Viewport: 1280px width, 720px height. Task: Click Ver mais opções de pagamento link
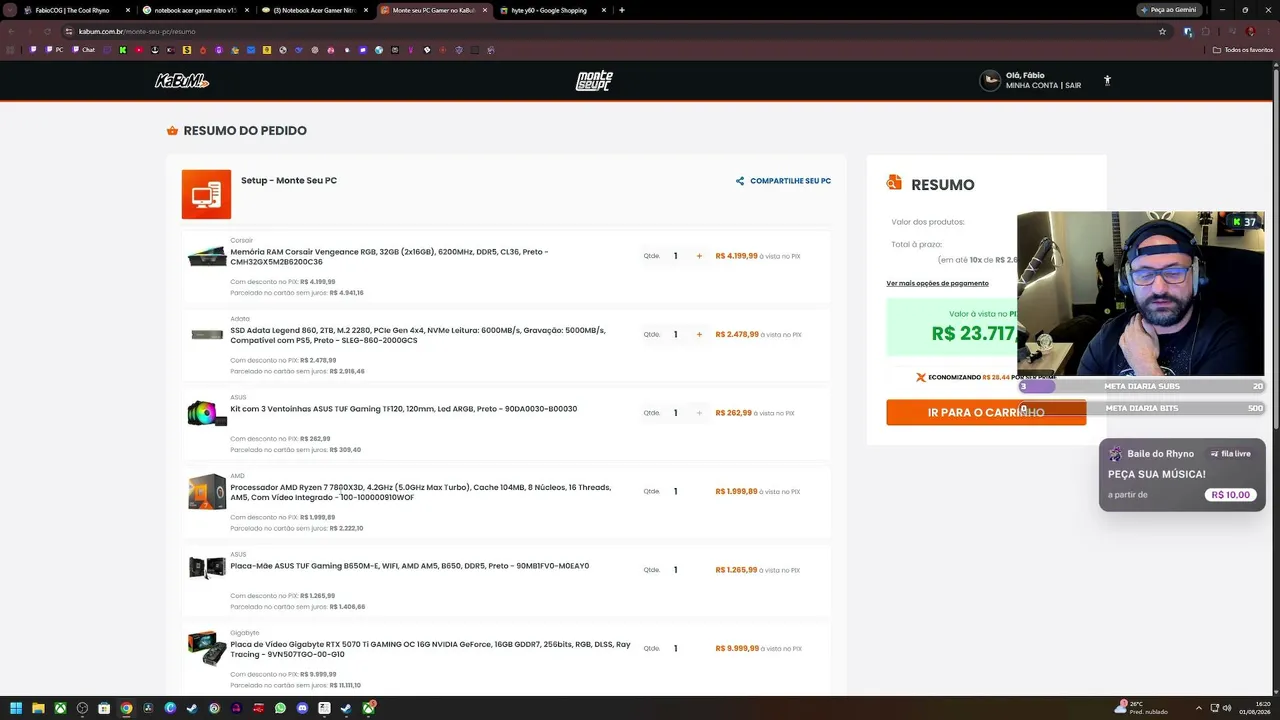point(937,283)
